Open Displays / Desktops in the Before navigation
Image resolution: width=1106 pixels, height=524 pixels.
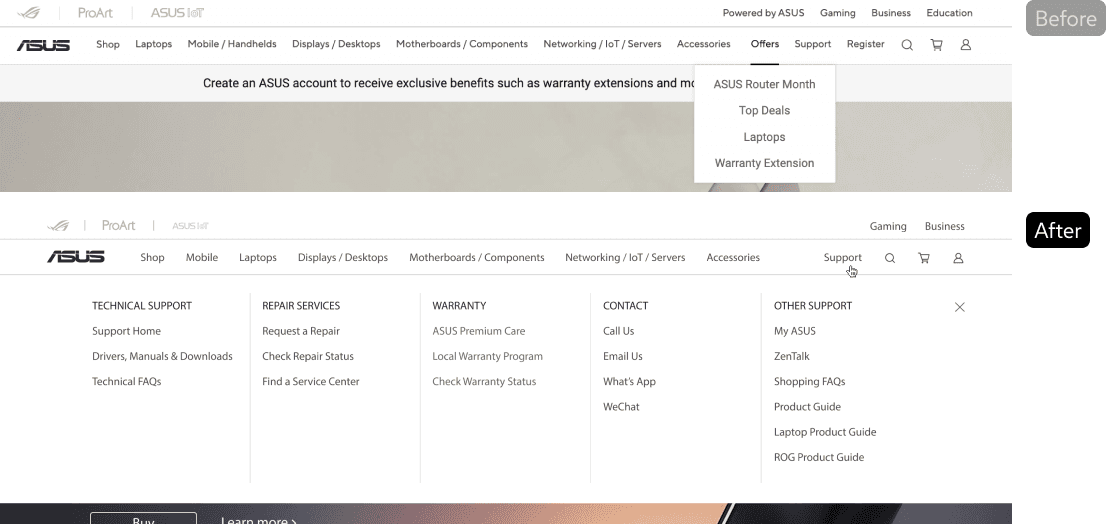tap(336, 44)
